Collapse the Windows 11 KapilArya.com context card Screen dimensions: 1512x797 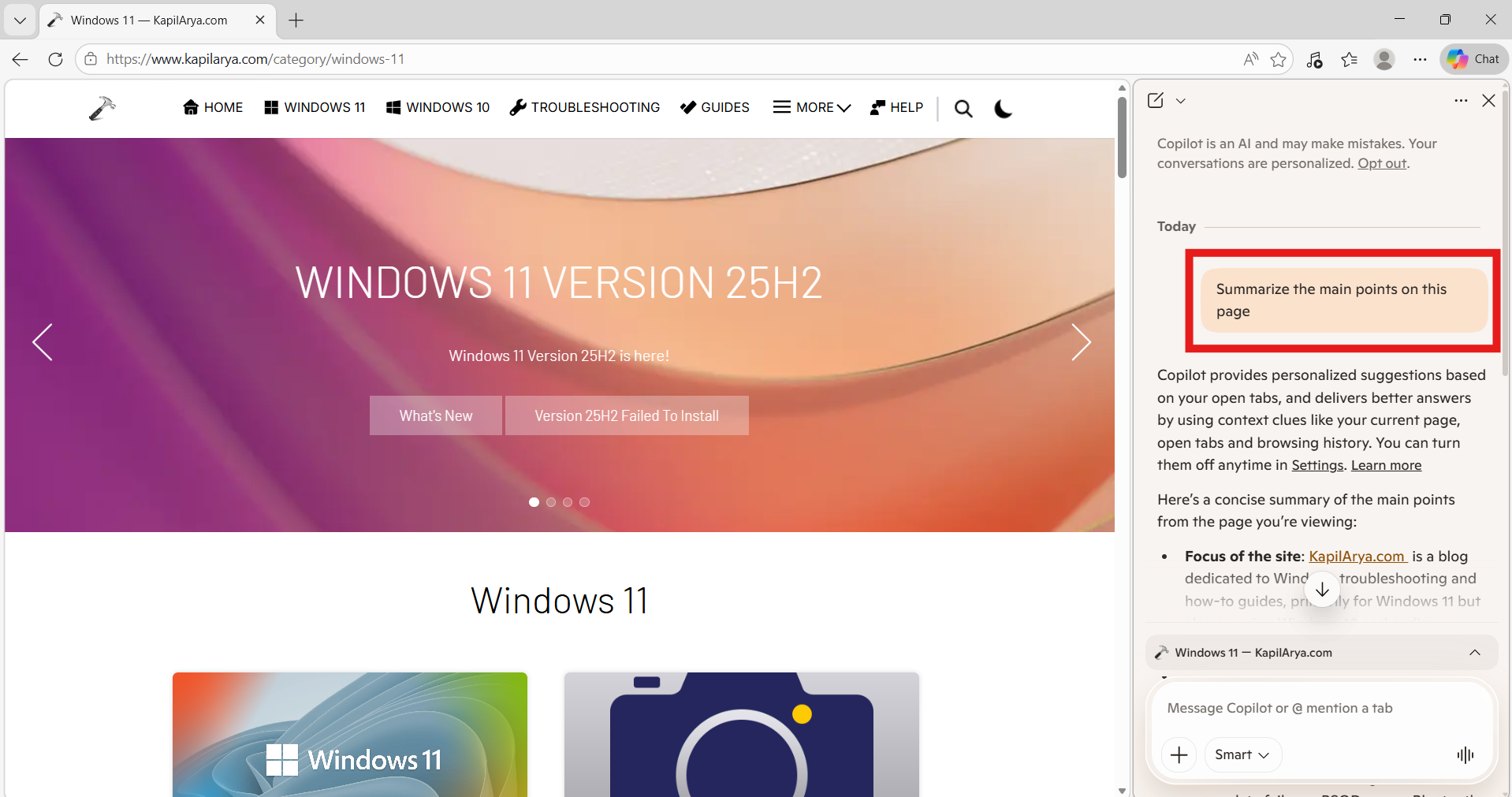[1473, 652]
